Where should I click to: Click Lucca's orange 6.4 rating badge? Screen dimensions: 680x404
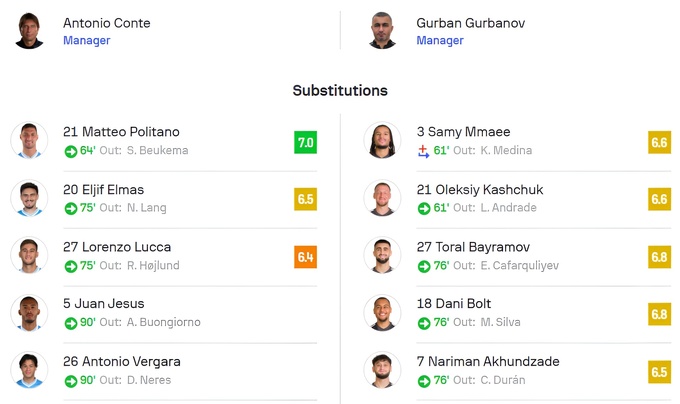pos(305,257)
